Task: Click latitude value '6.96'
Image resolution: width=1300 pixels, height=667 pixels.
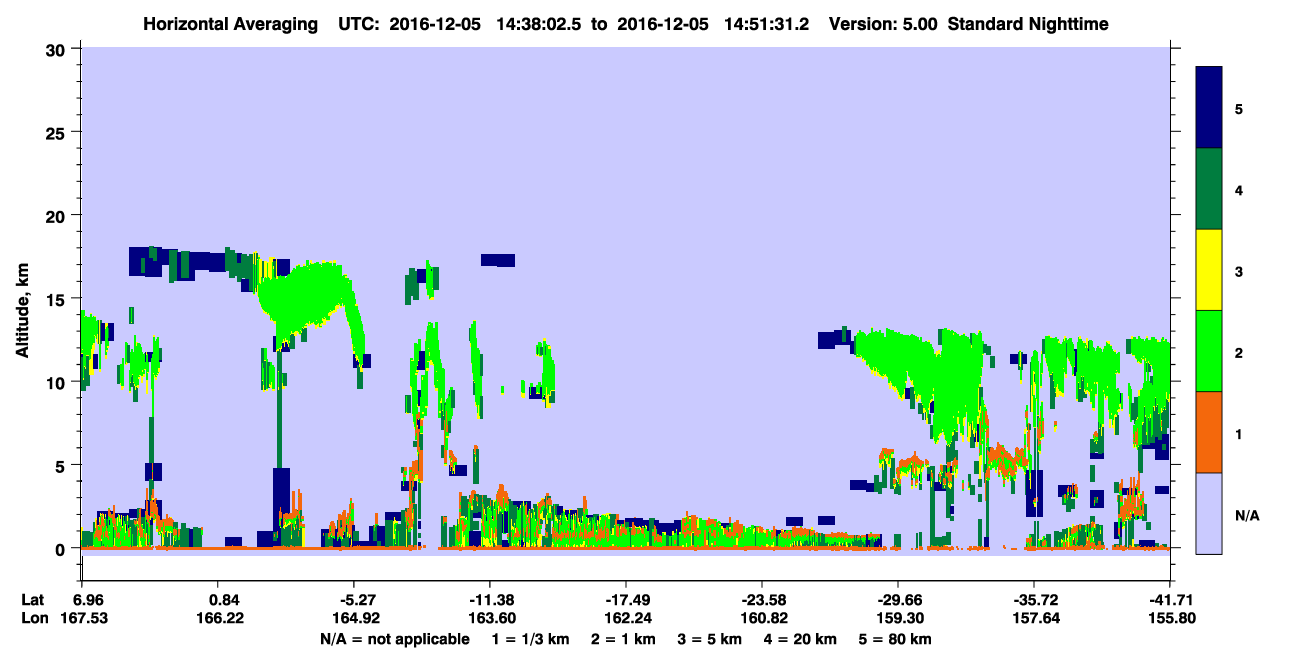Action: 90,600
